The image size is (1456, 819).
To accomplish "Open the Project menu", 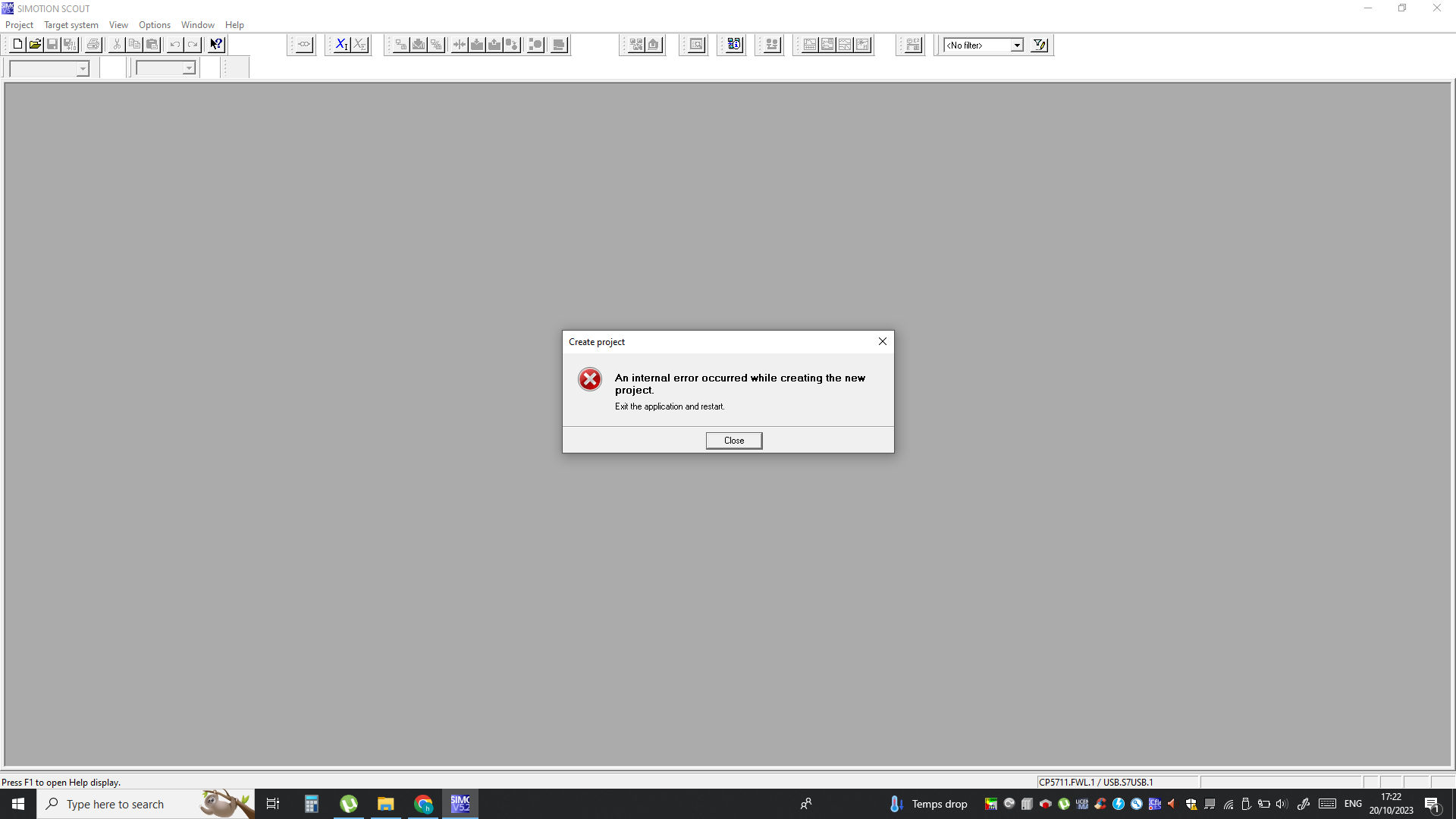I will 19,25.
